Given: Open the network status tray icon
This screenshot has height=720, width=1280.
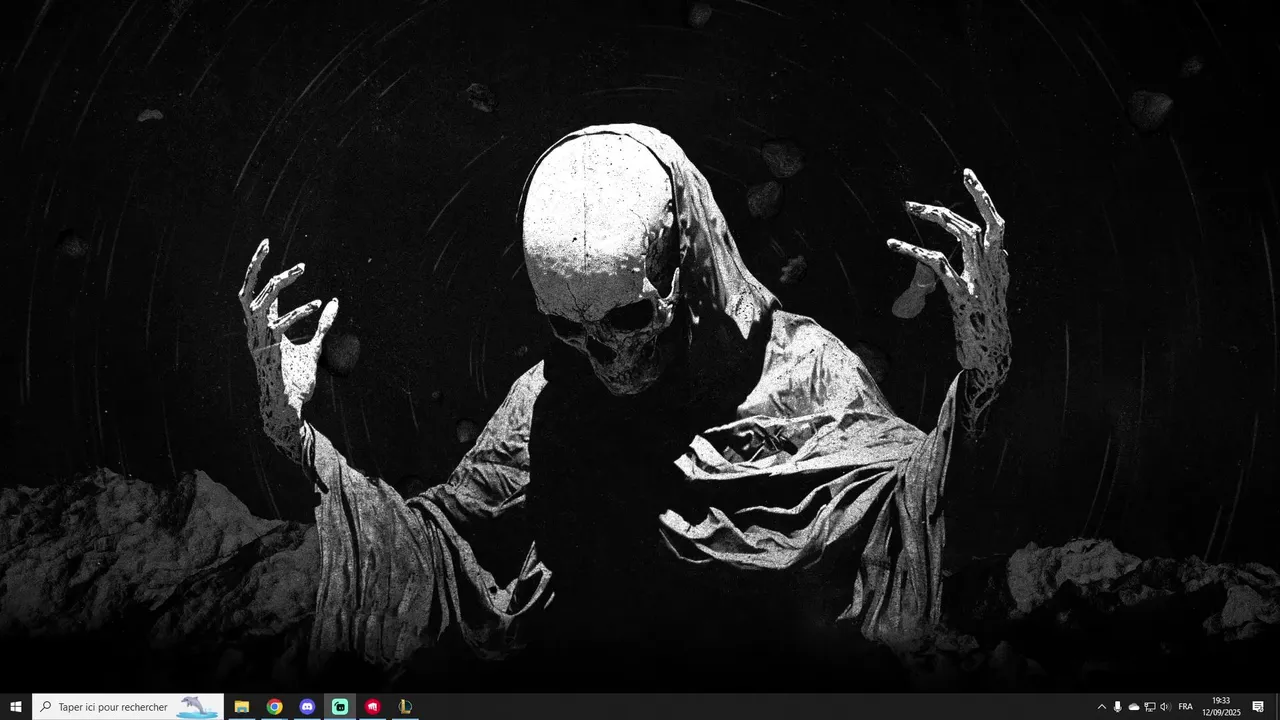Looking at the screenshot, I should tap(1150, 707).
